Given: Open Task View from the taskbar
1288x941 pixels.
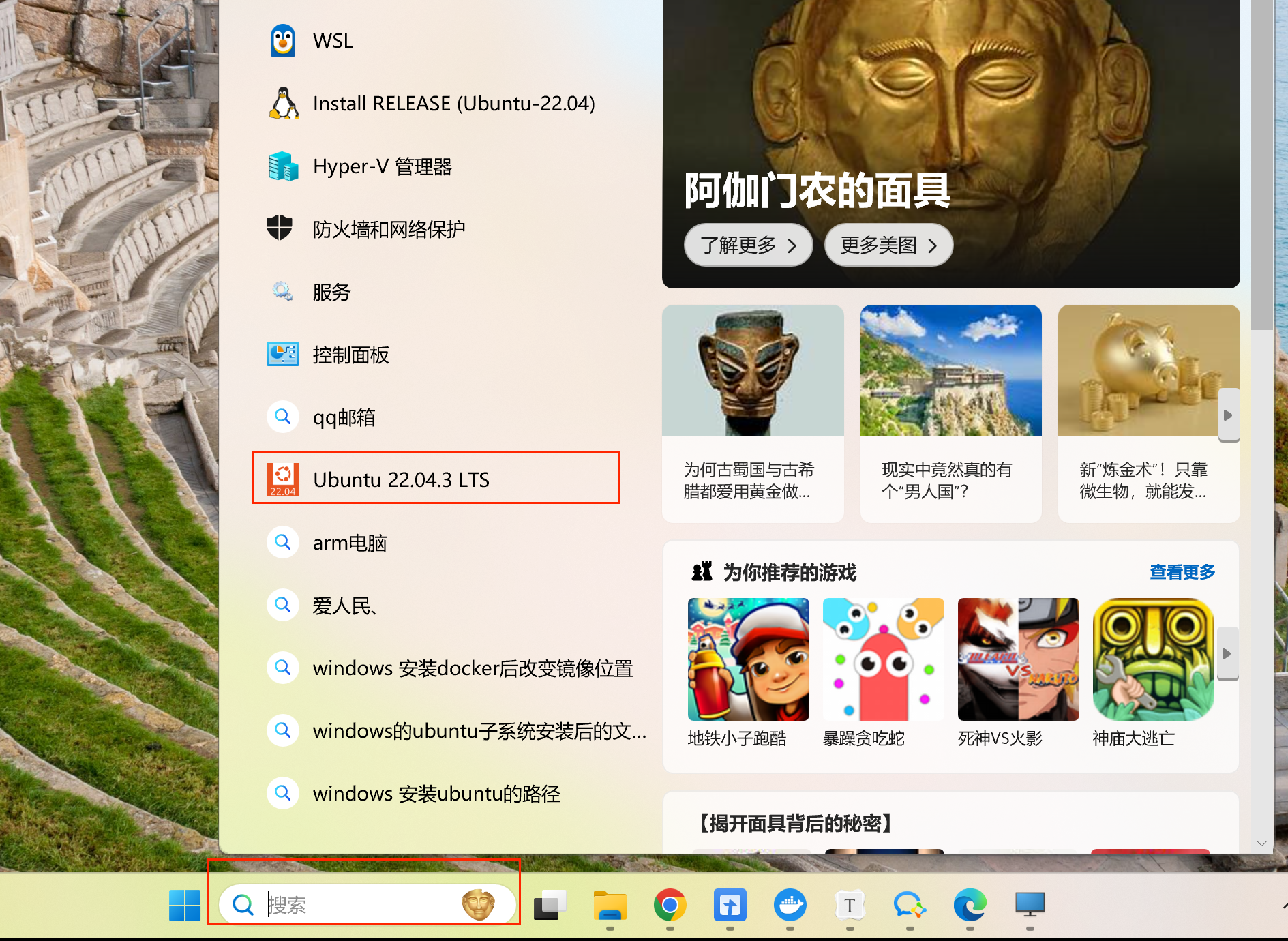Looking at the screenshot, I should [550, 905].
